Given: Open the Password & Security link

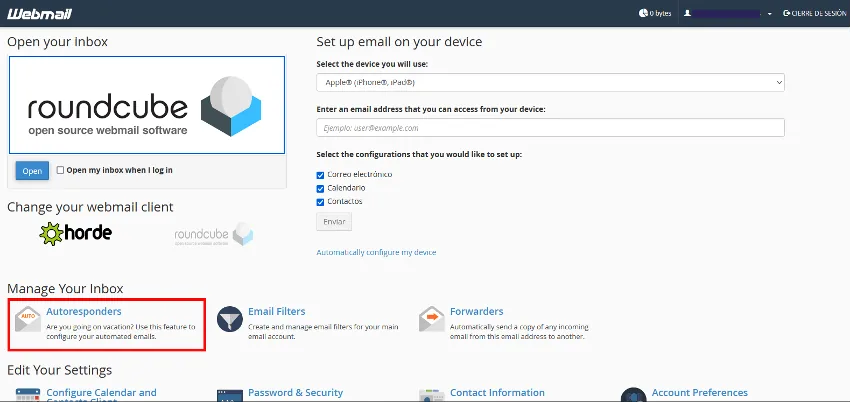Looking at the screenshot, I should [x=296, y=393].
